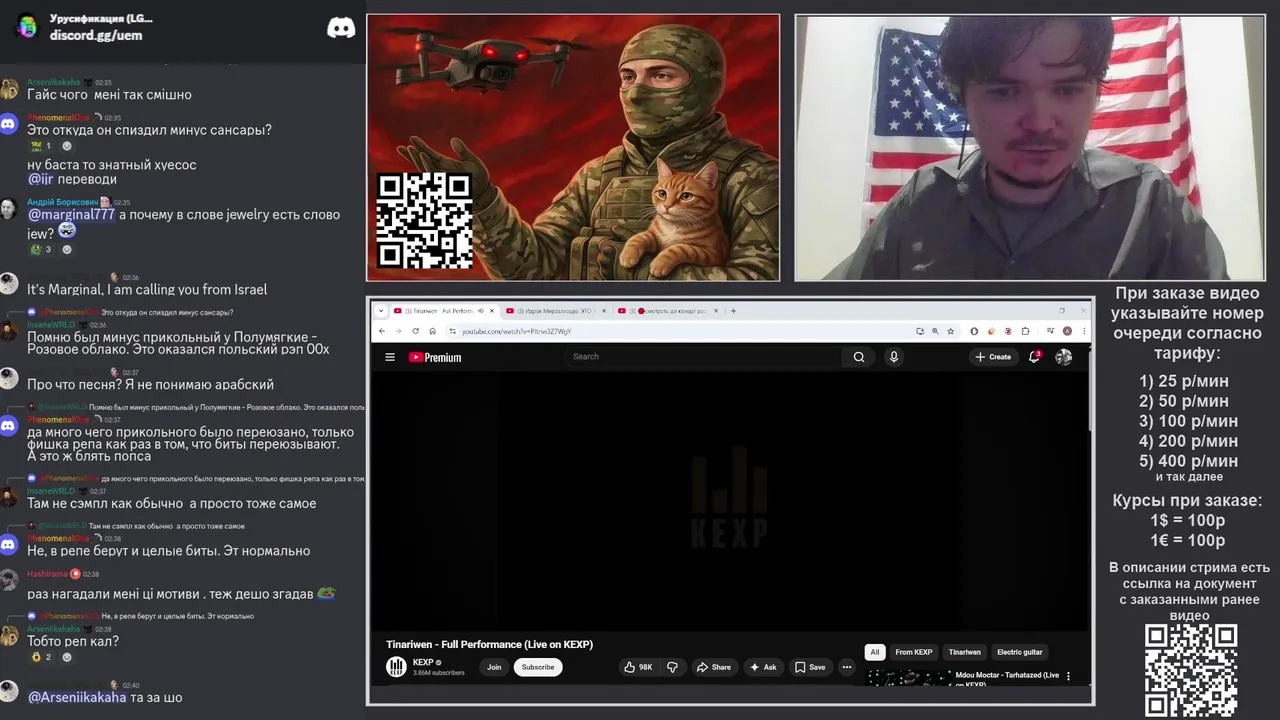This screenshot has height=720, width=1280.
Task: Like the Tinariwen video
Action: [x=637, y=667]
